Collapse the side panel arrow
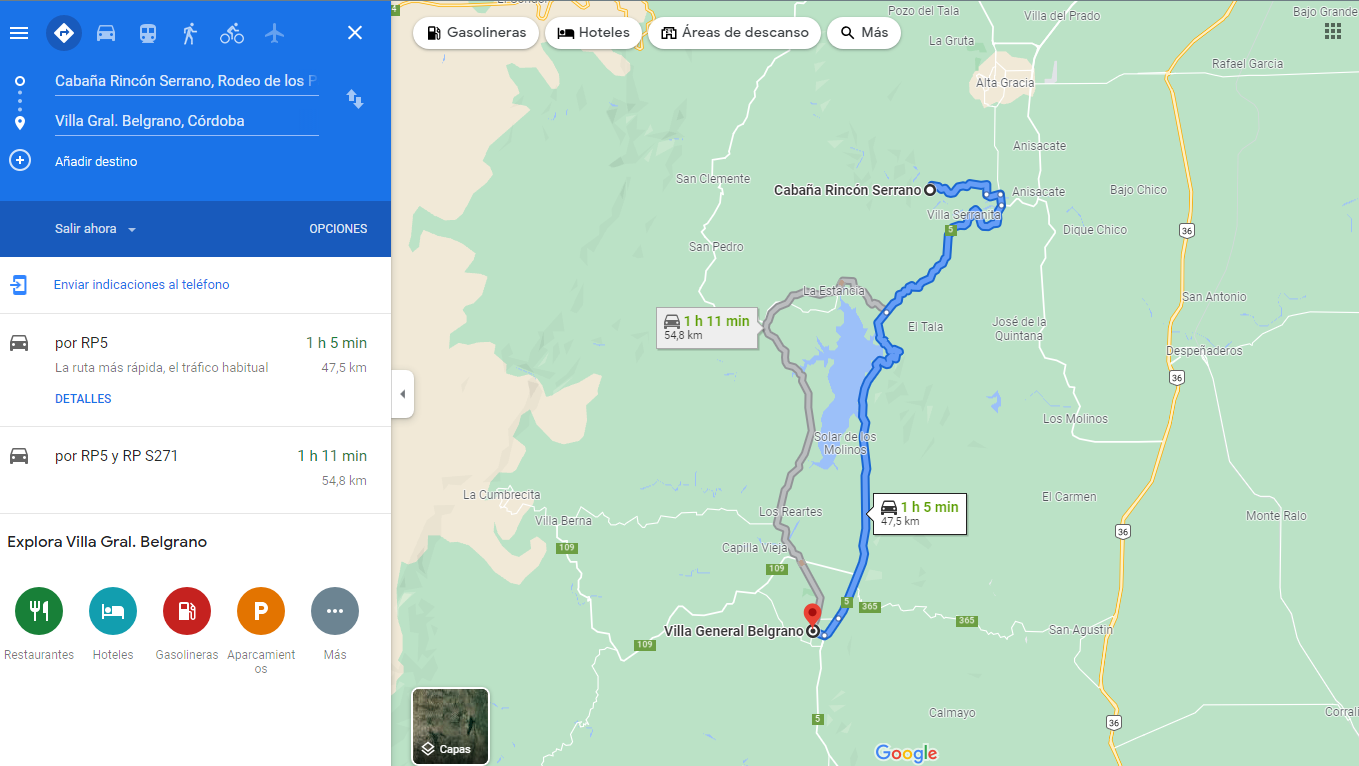This screenshot has width=1359, height=766. click(403, 394)
